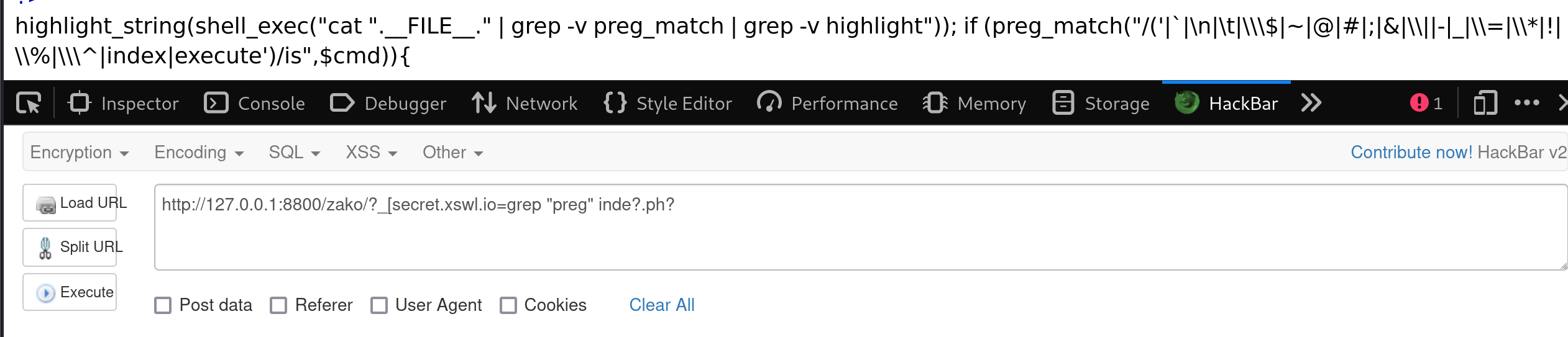The height and width of the screenshot is (337, 1568).
Task: Show more devtools tabs chevron
Action: point(1311,103)
